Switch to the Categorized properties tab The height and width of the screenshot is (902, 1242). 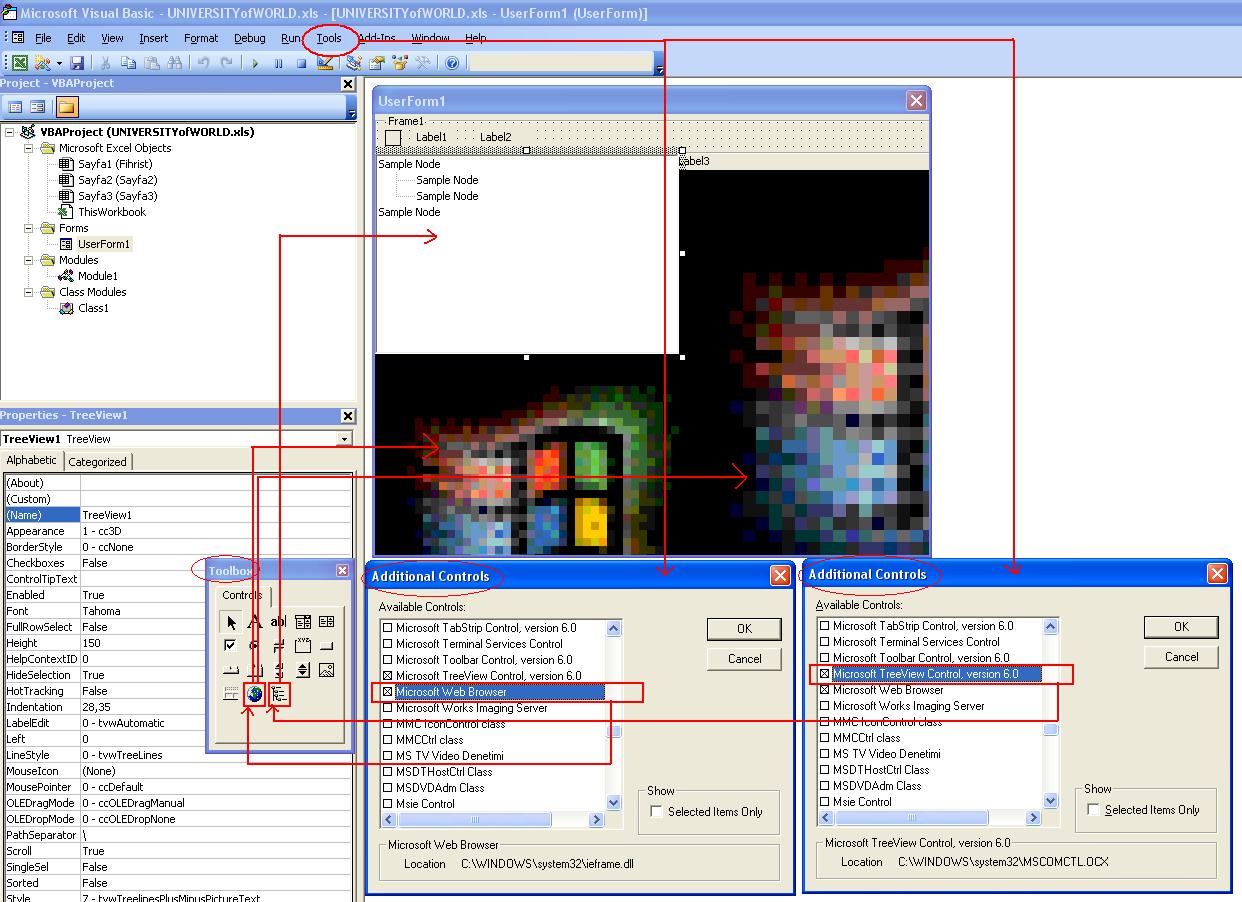click(97, 462)
